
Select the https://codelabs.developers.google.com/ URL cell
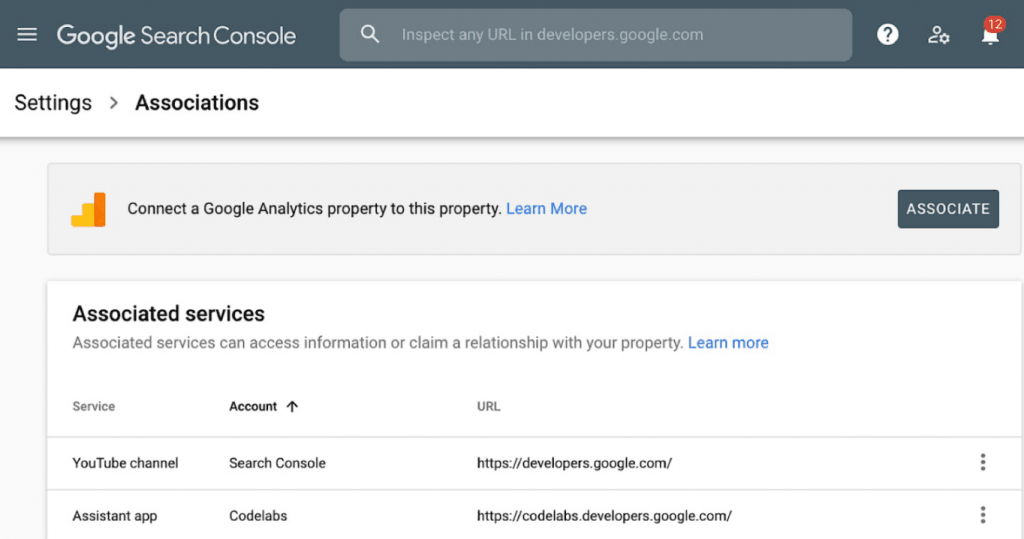point(604,516)
